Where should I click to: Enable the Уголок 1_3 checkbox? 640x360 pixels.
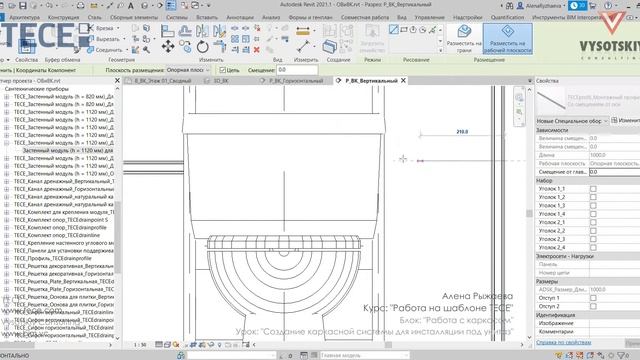593,205
